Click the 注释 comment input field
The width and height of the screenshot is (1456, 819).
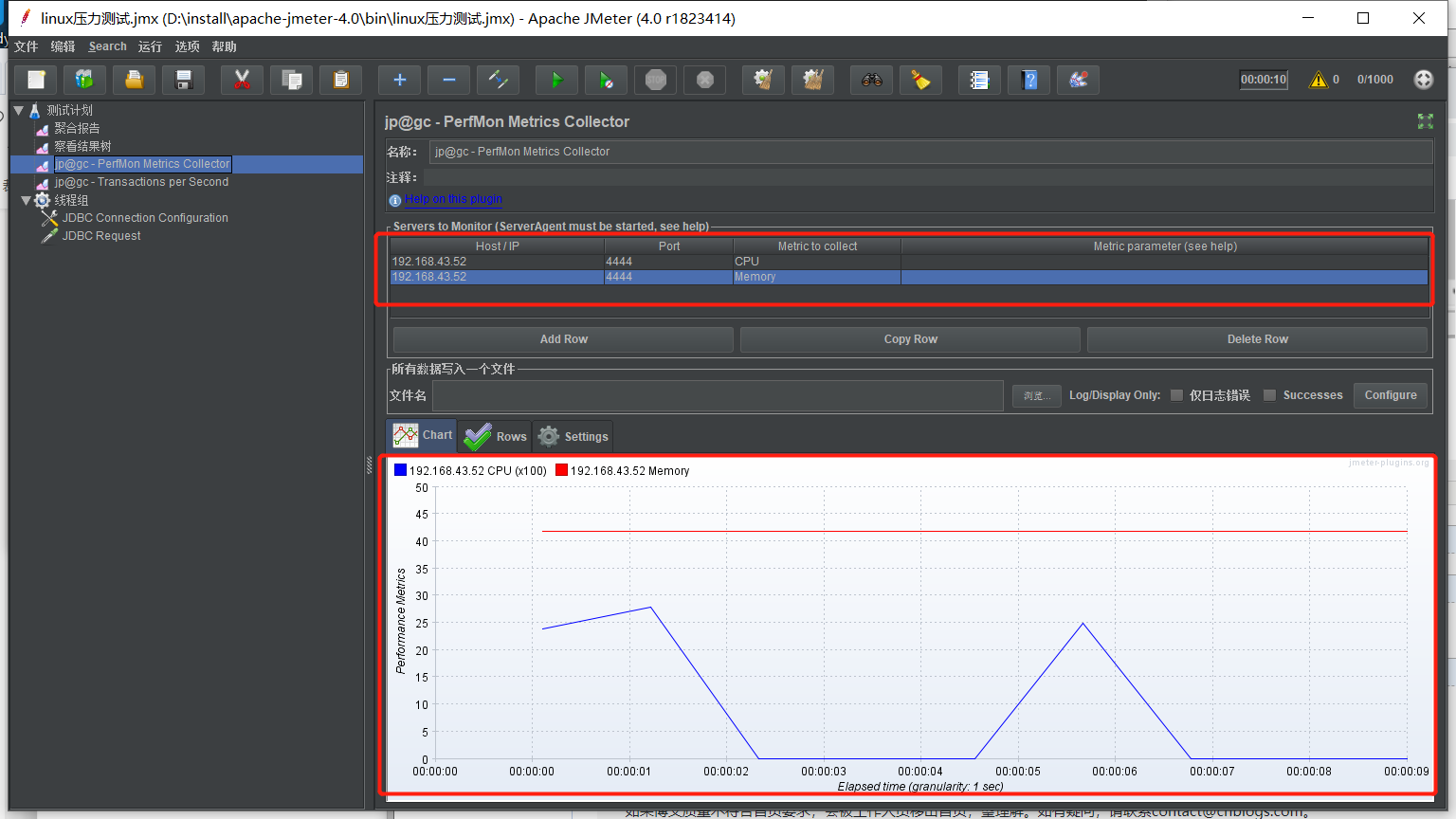927,177
